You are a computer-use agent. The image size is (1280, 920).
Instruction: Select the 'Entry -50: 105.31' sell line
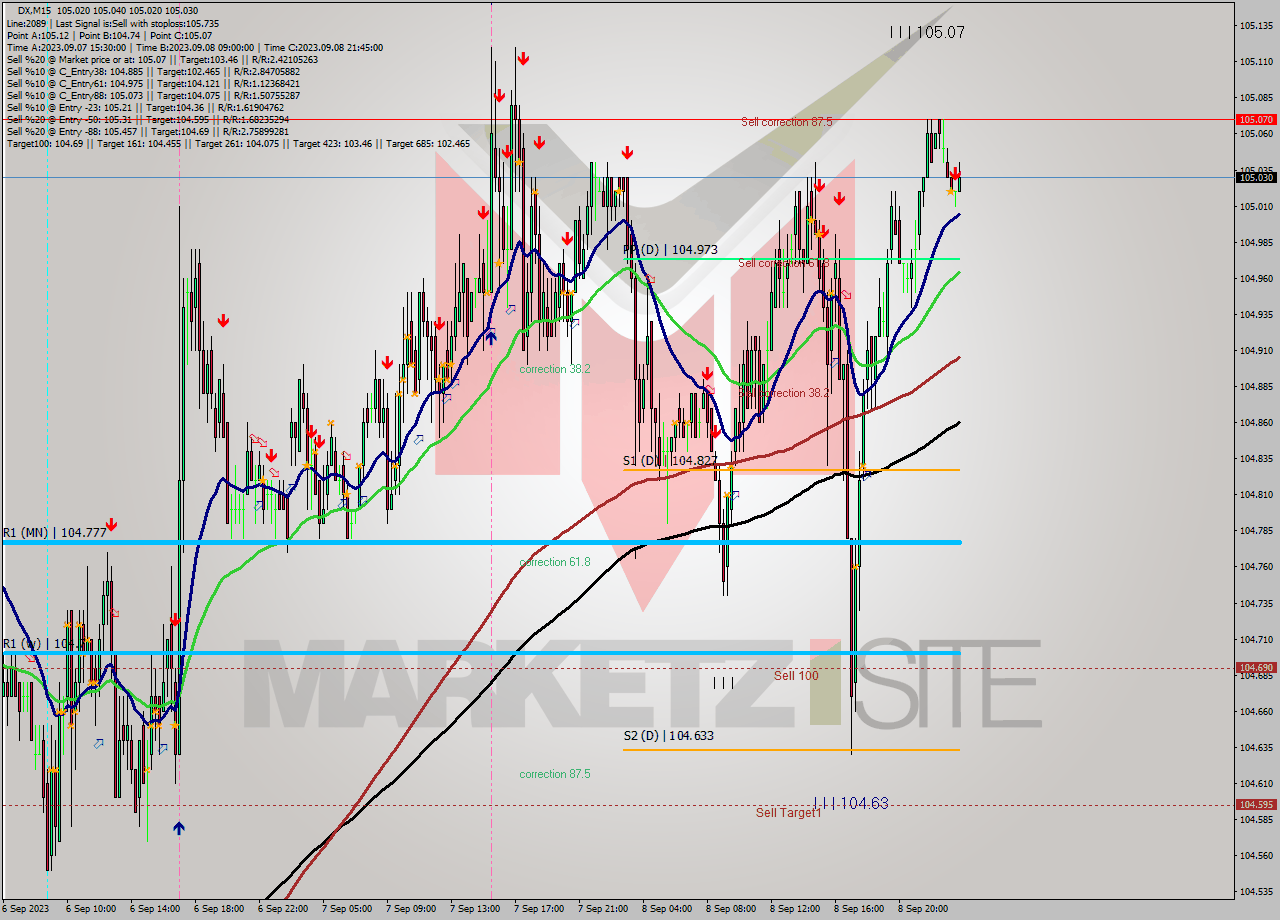click(x=148, y=119)
